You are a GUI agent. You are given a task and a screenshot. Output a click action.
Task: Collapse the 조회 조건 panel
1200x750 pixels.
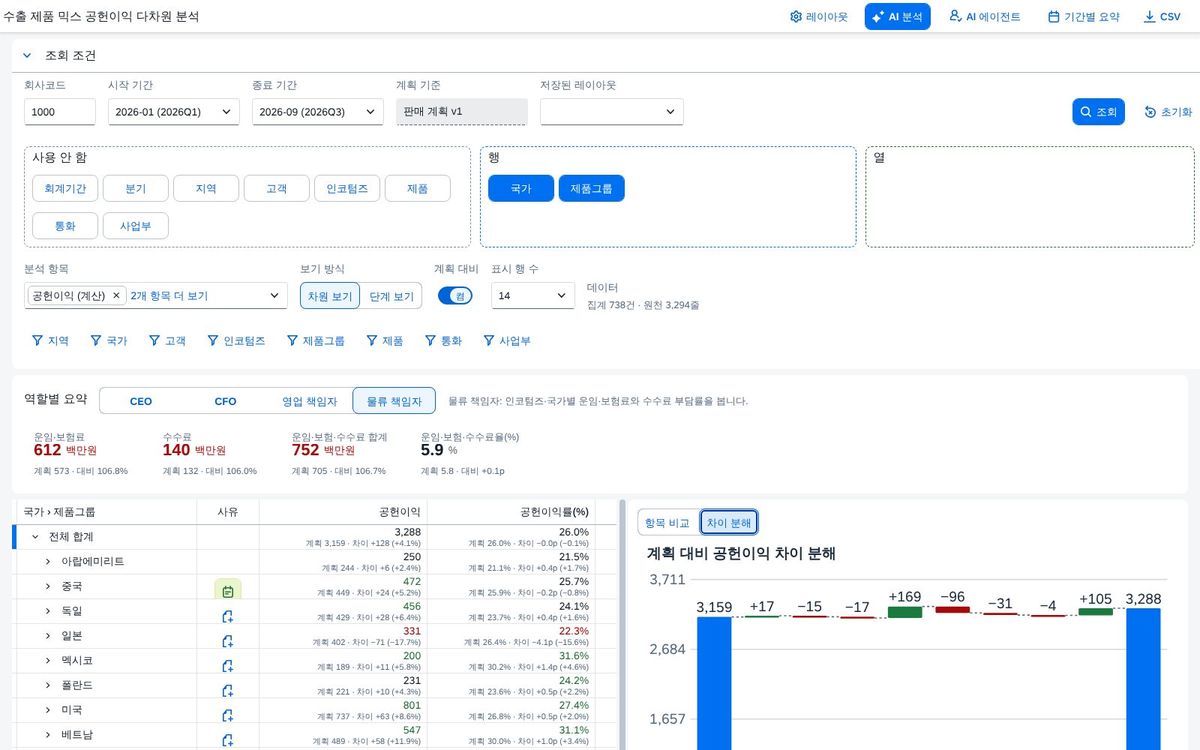click(27, 55)
